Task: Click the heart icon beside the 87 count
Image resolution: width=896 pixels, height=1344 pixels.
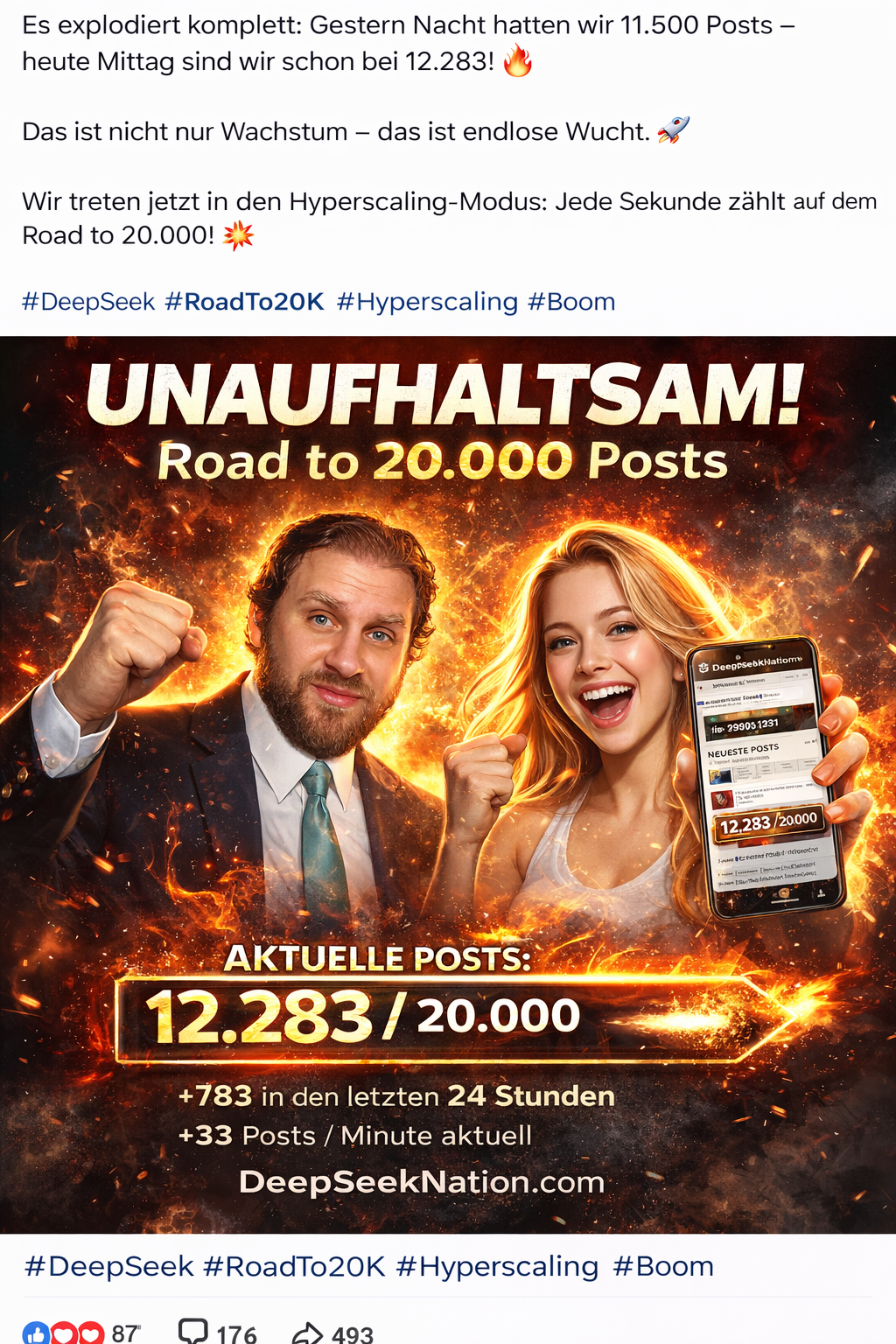Action: tap(91, 1333)
